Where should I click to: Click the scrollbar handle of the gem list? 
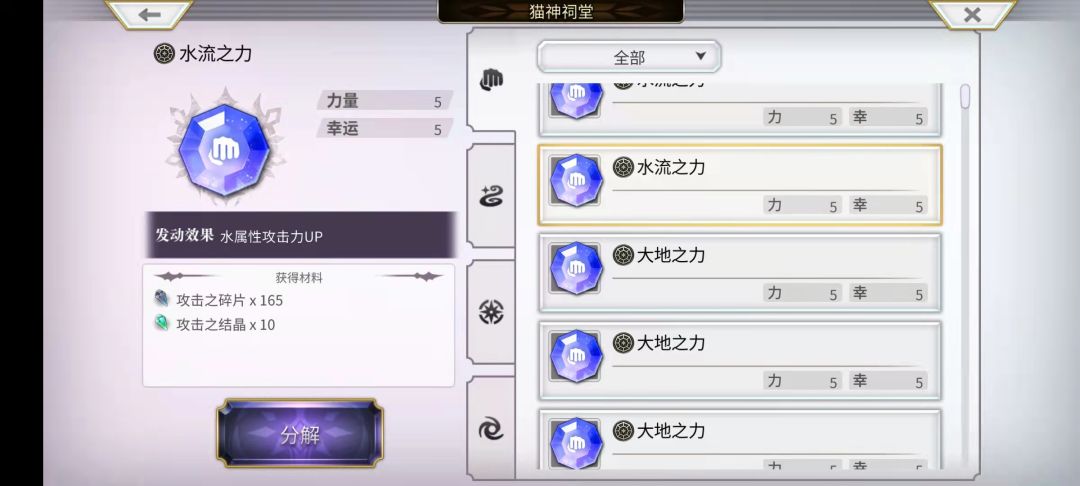coord(965,96)
